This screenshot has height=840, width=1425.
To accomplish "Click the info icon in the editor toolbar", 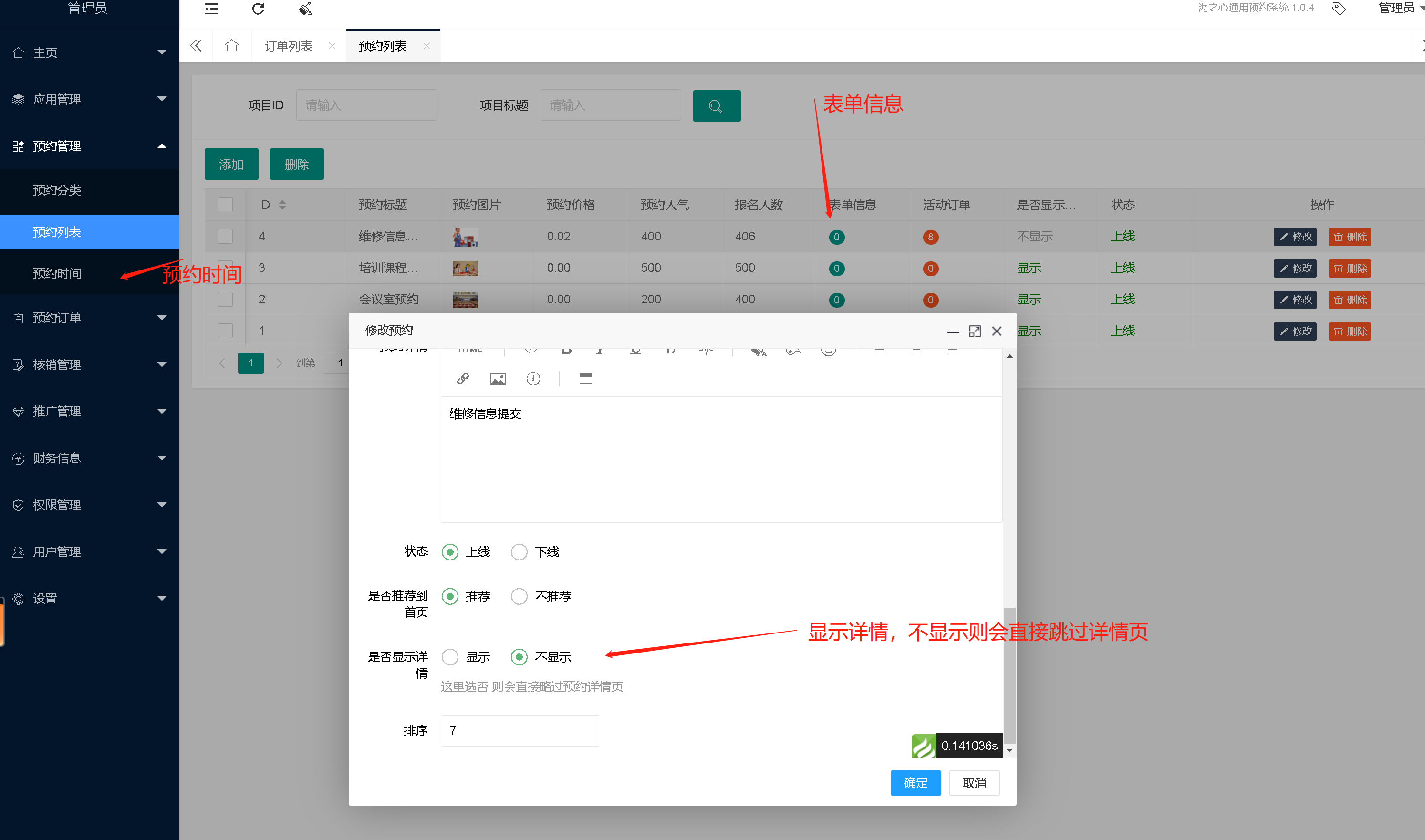I will [x=533, y=379].
